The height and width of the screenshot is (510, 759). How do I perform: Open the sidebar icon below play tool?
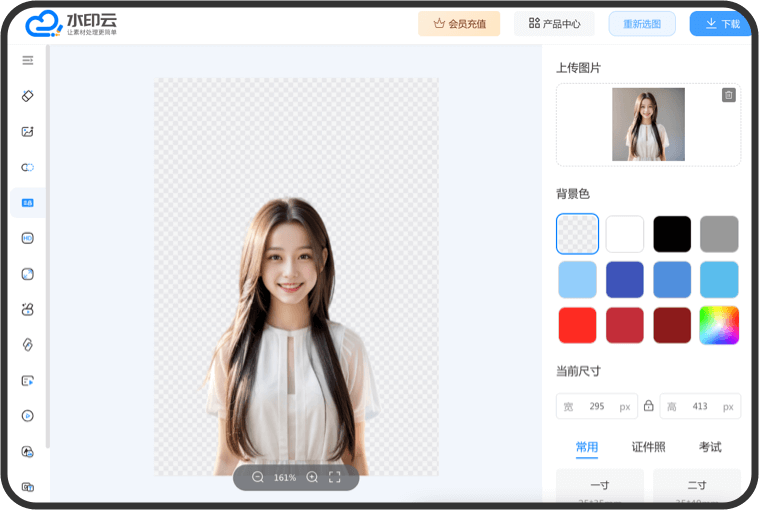[x=28, y=451]
